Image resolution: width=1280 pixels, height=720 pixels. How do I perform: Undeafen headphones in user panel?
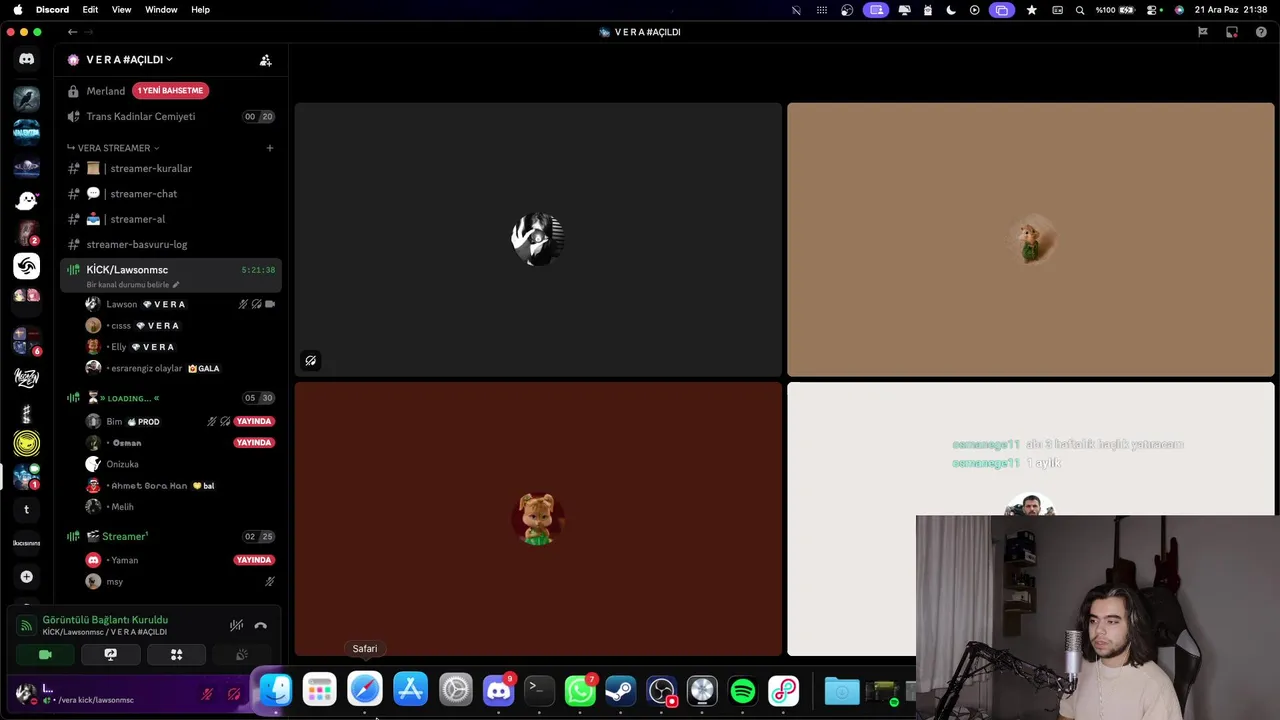tap(234, 693)
